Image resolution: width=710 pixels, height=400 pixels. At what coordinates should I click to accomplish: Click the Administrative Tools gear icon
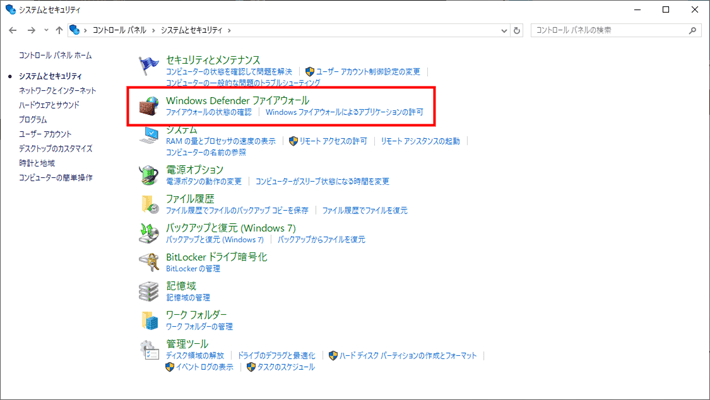[149, 350]
